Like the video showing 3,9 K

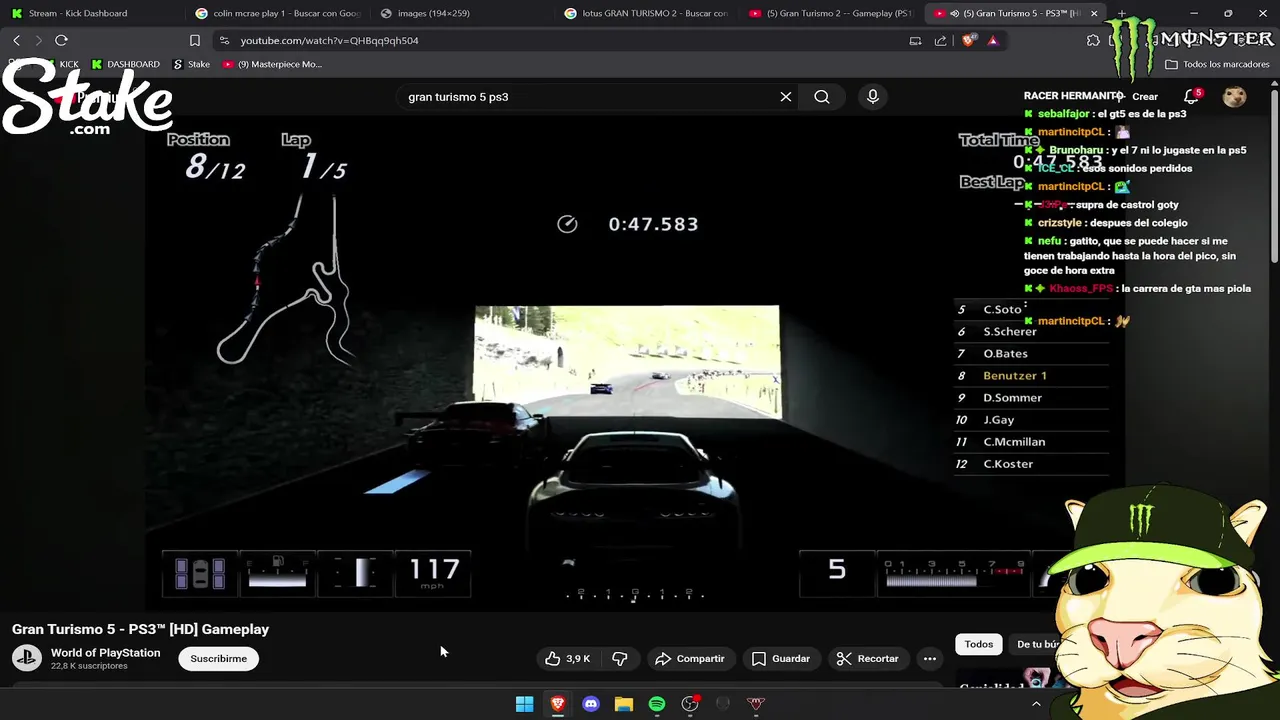click(568, 658)
